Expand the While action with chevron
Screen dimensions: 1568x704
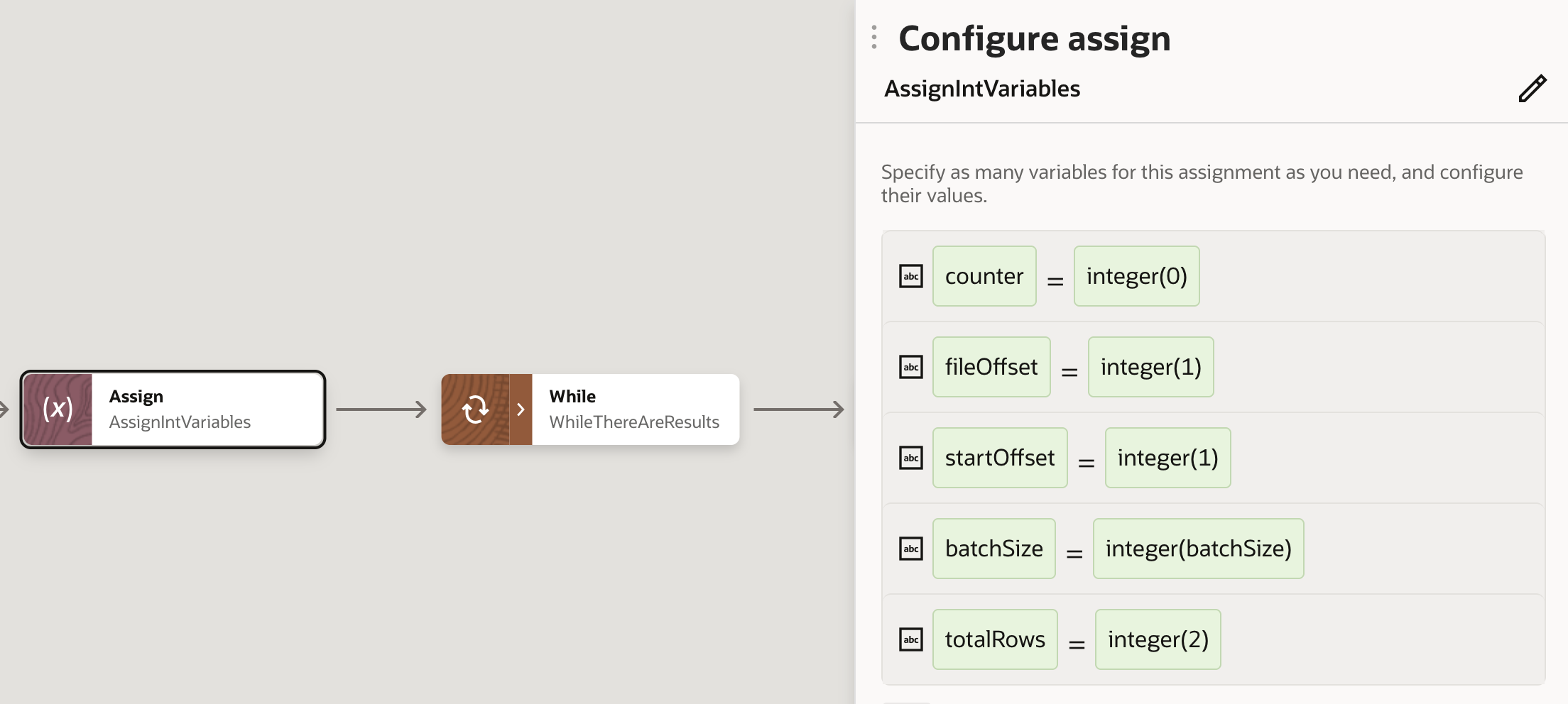click(521, 409)
